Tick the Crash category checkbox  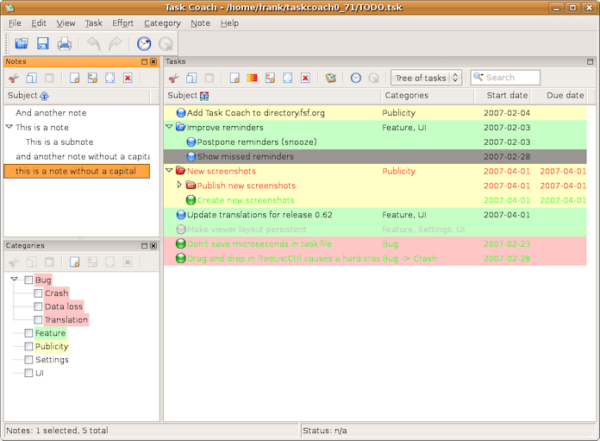point(38,294)
